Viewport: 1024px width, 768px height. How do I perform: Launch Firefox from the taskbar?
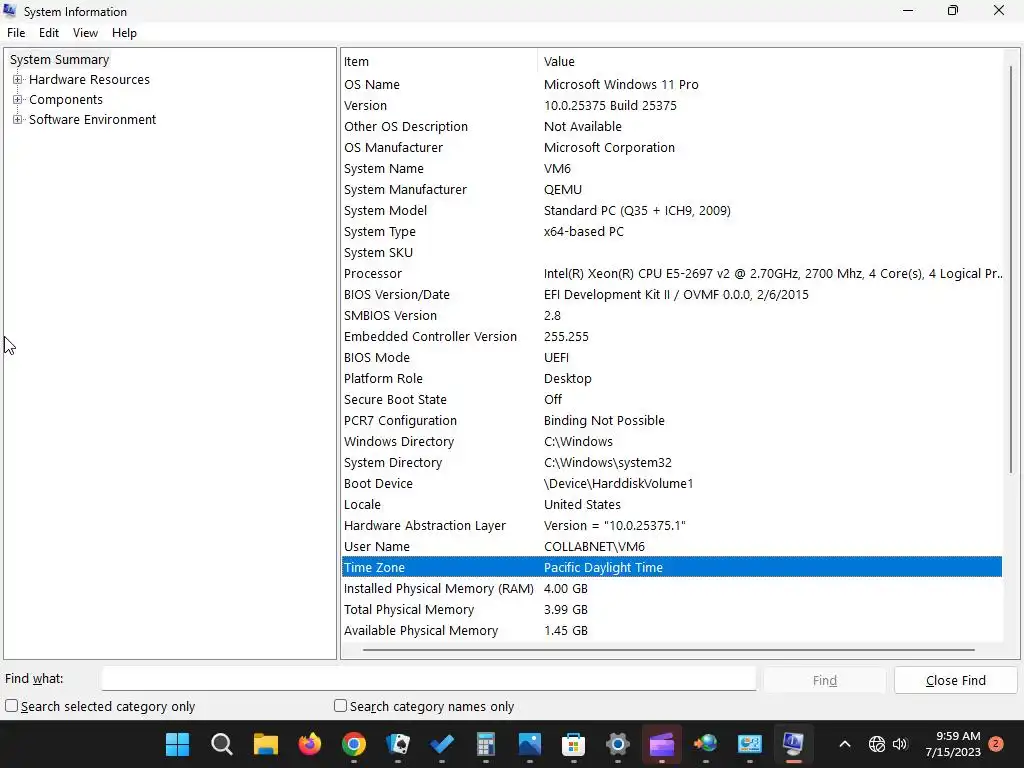pos(310,744)
